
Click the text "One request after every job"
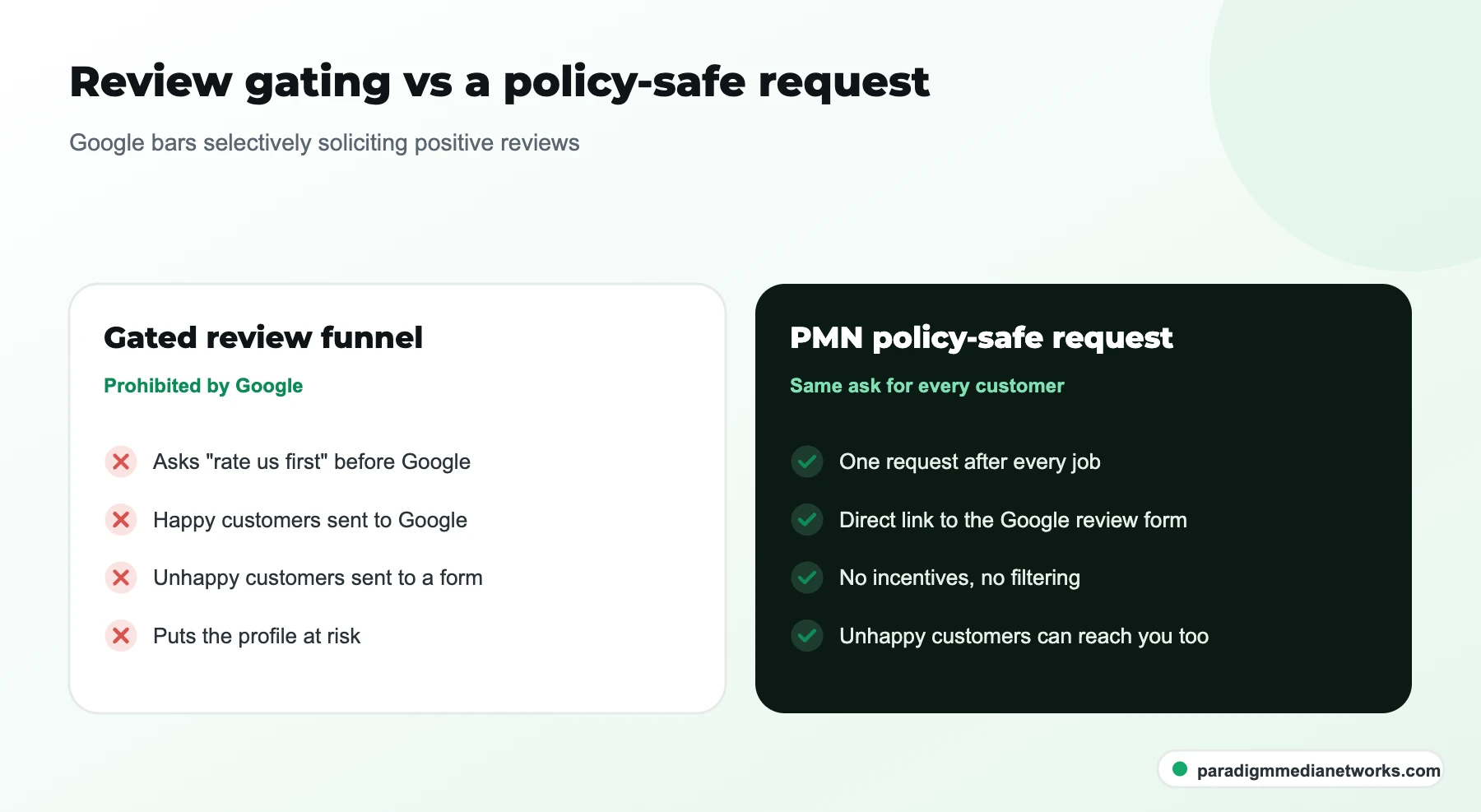click(x=970, y=462)
